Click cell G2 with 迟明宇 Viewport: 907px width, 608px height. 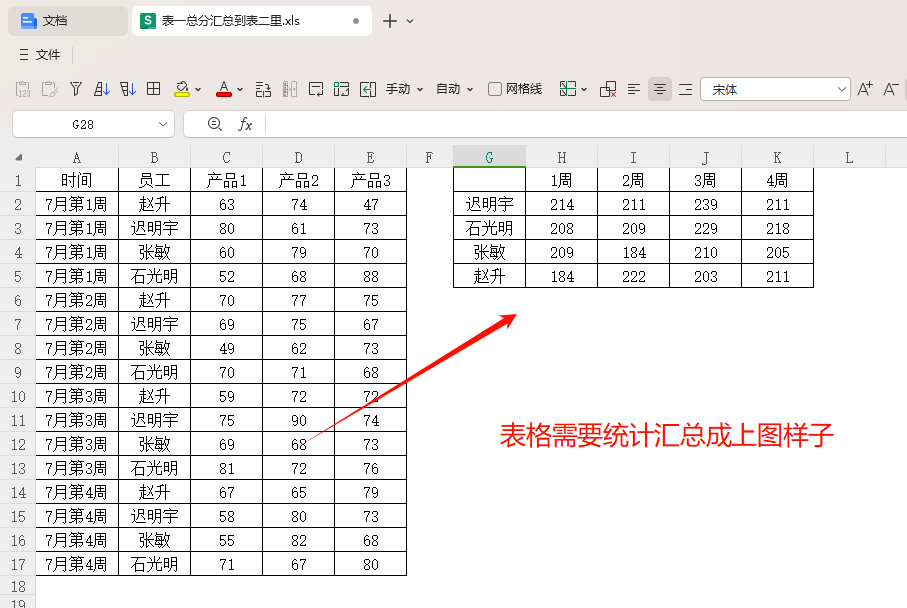click(x=489, y=204)
